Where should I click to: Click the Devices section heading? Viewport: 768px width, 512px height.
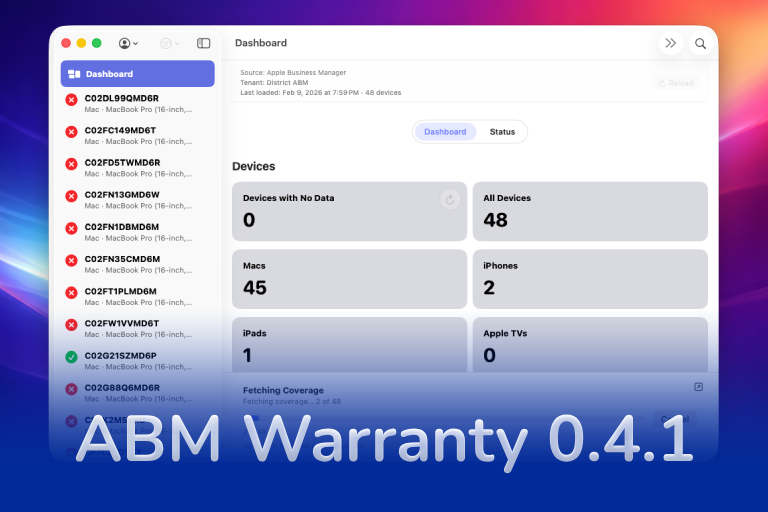(x=253, y=167)
